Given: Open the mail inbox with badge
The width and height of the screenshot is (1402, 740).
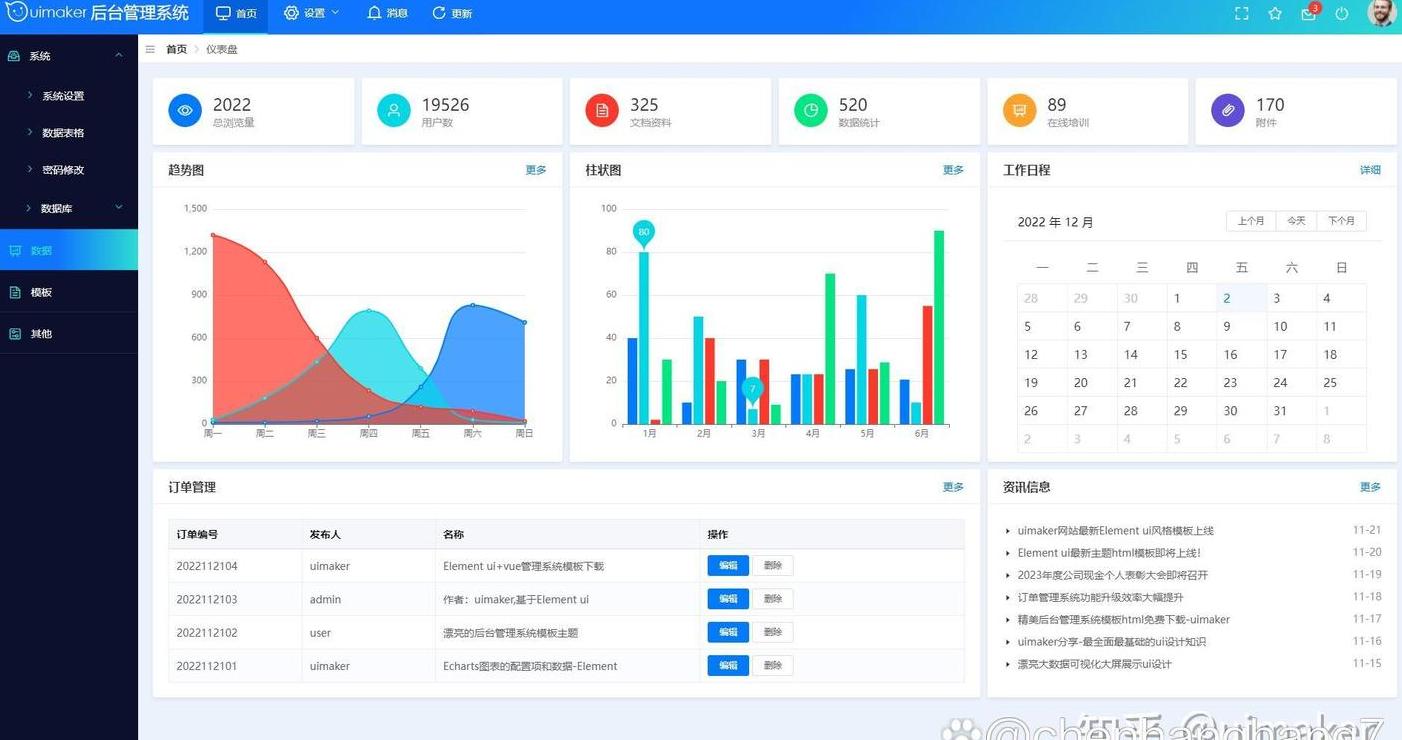Looking at the screenshot, I should [x=1309, y=13].
